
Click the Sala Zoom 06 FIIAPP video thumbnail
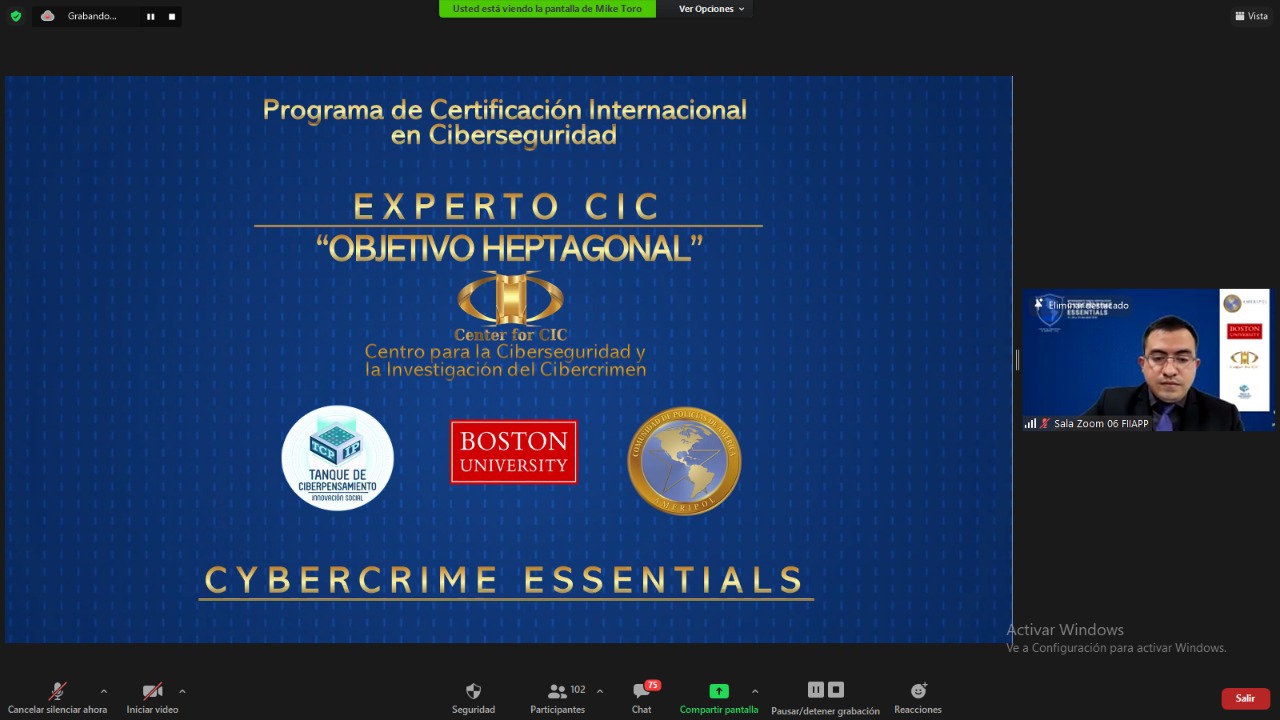(x=1148, y=360)
